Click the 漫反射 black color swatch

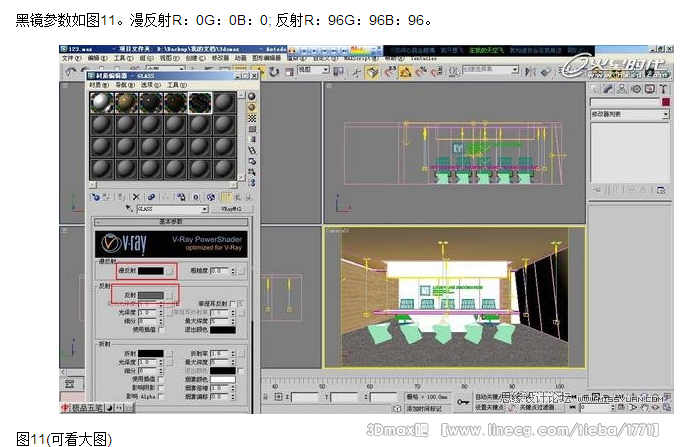tap(151, 271)
